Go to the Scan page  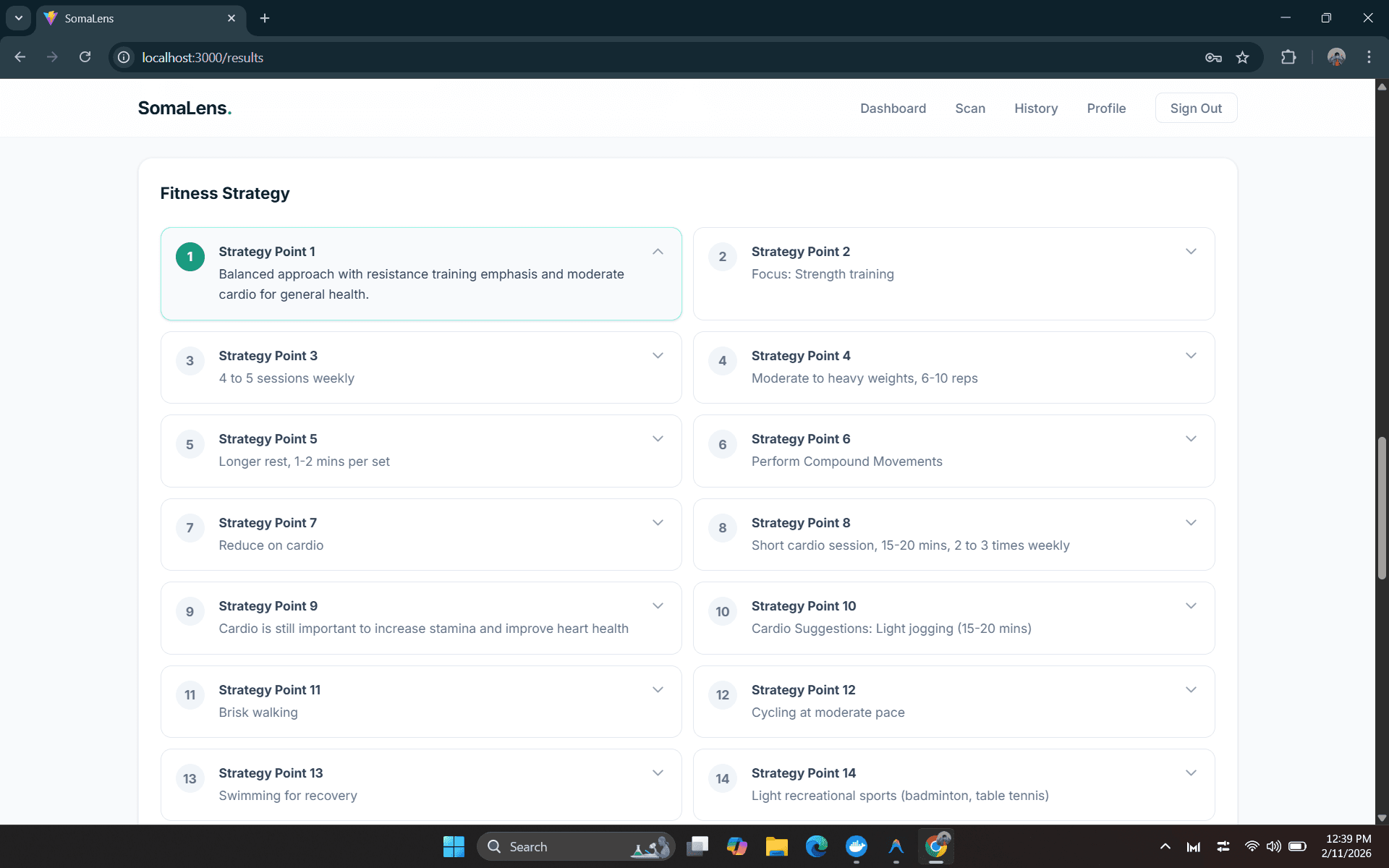click(970, 109)
